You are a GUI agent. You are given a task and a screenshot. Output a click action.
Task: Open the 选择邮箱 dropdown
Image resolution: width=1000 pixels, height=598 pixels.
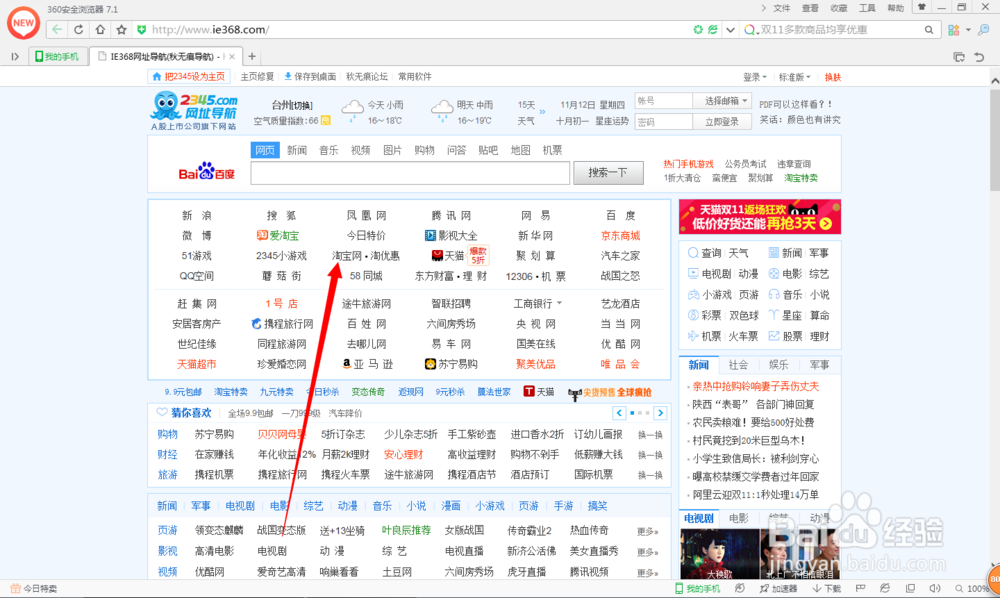[721, 101]
